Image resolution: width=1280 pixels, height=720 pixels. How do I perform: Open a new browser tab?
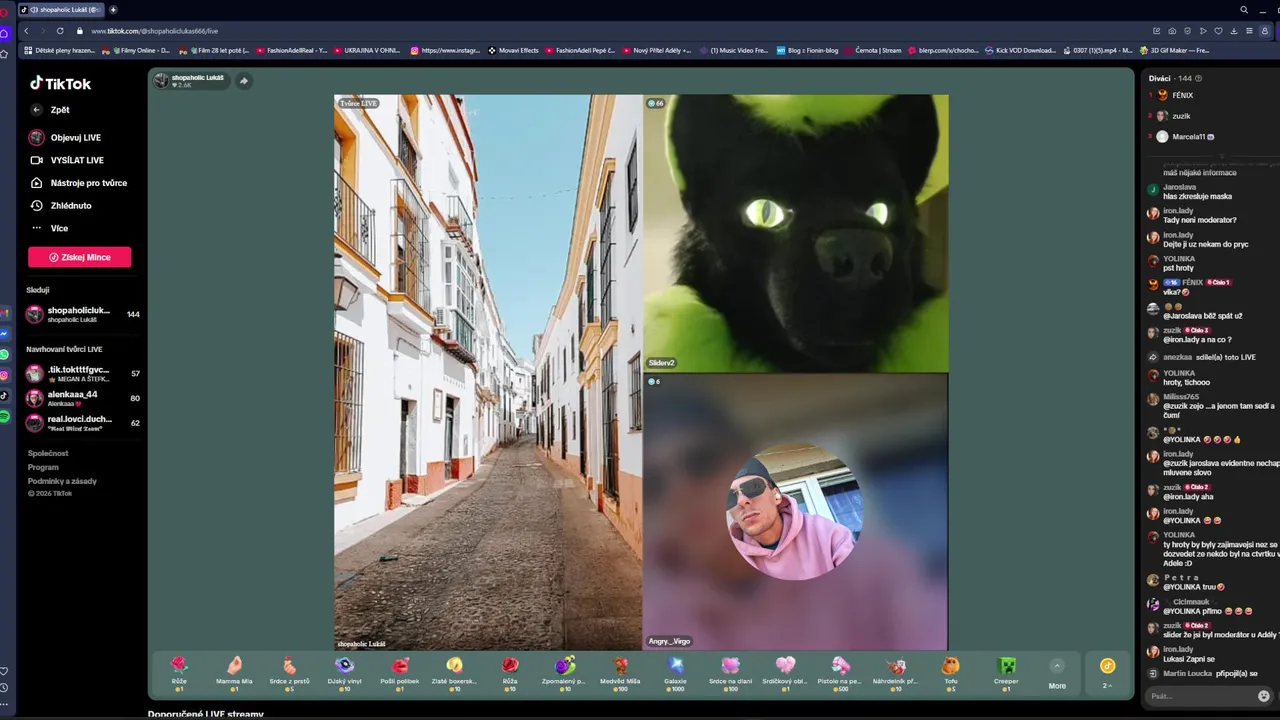click(113, 9)
